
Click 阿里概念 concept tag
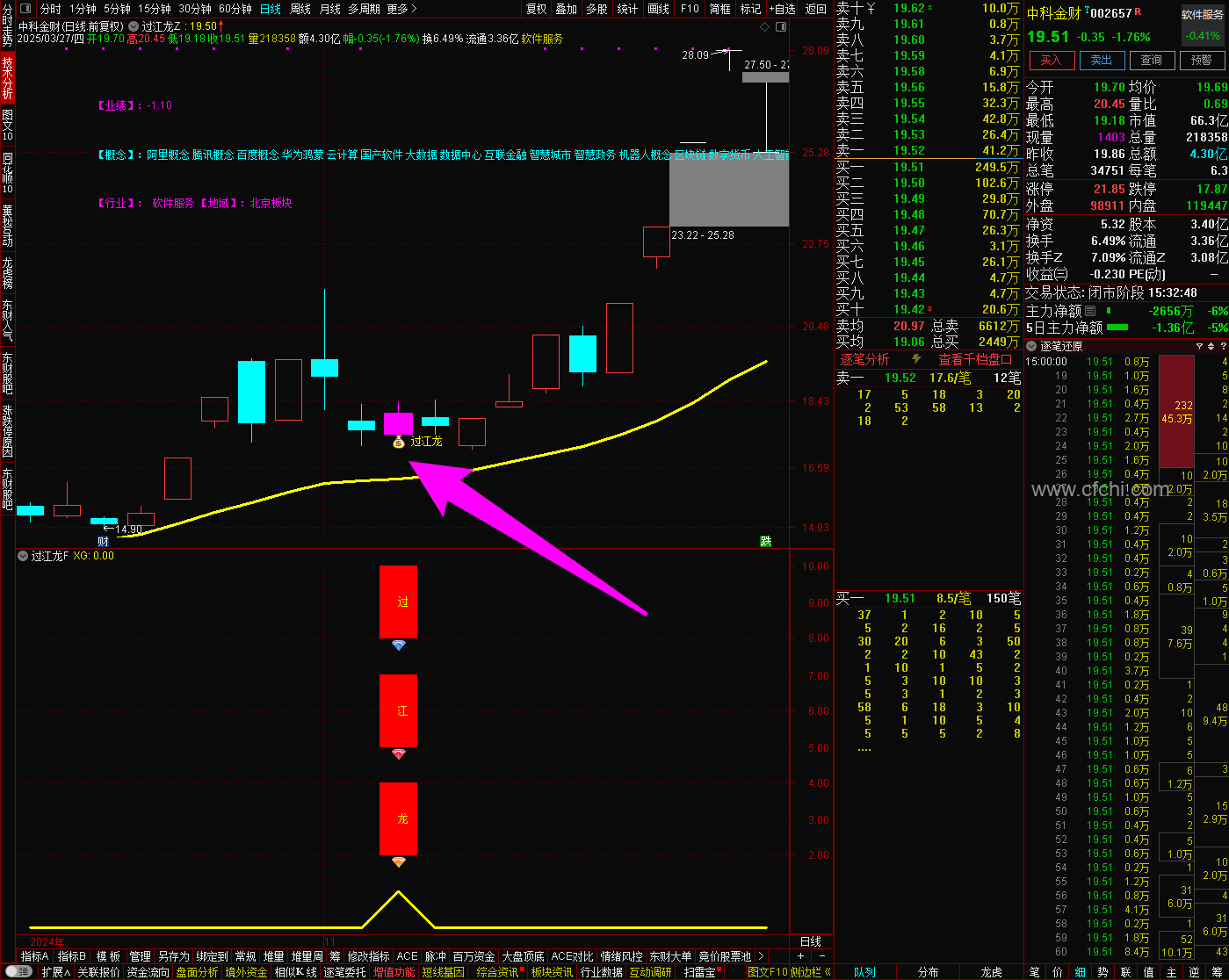(169, 155)
